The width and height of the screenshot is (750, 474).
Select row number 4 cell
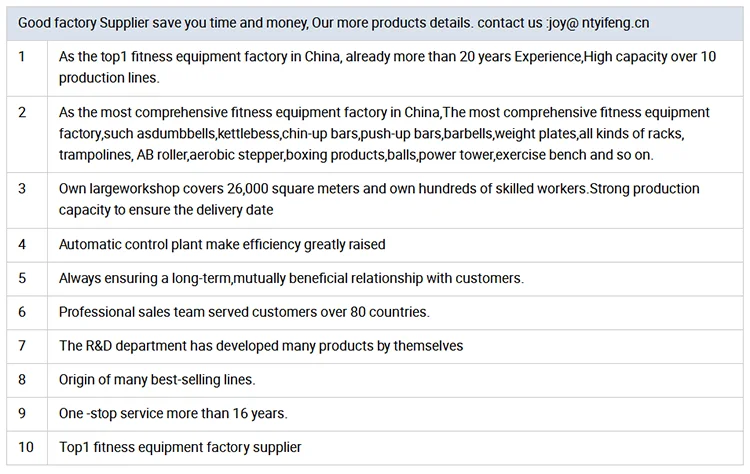27,245
